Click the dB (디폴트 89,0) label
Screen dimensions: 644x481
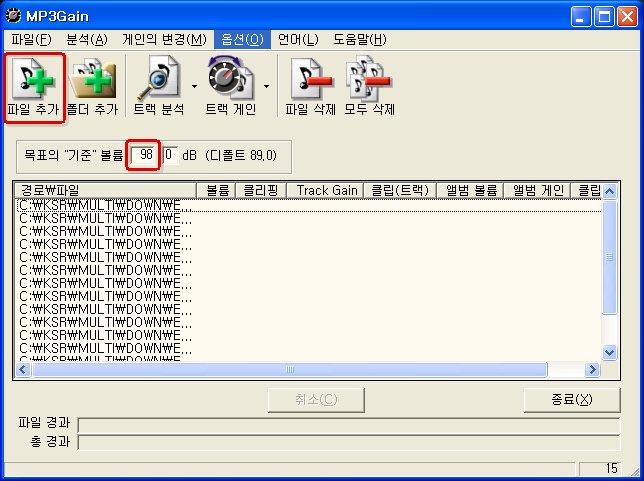(229, 155)
